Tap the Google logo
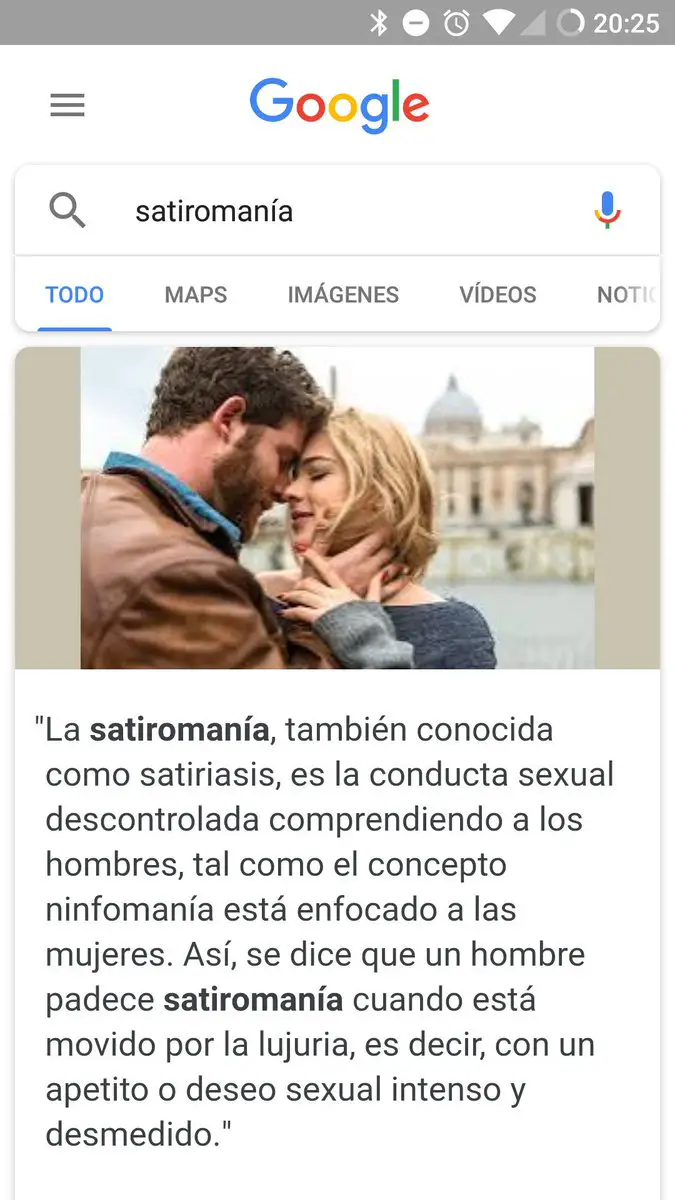Image resolution: width=675 pixels, height=1200 pixels. pyautogui.click(x=339, y=105)
